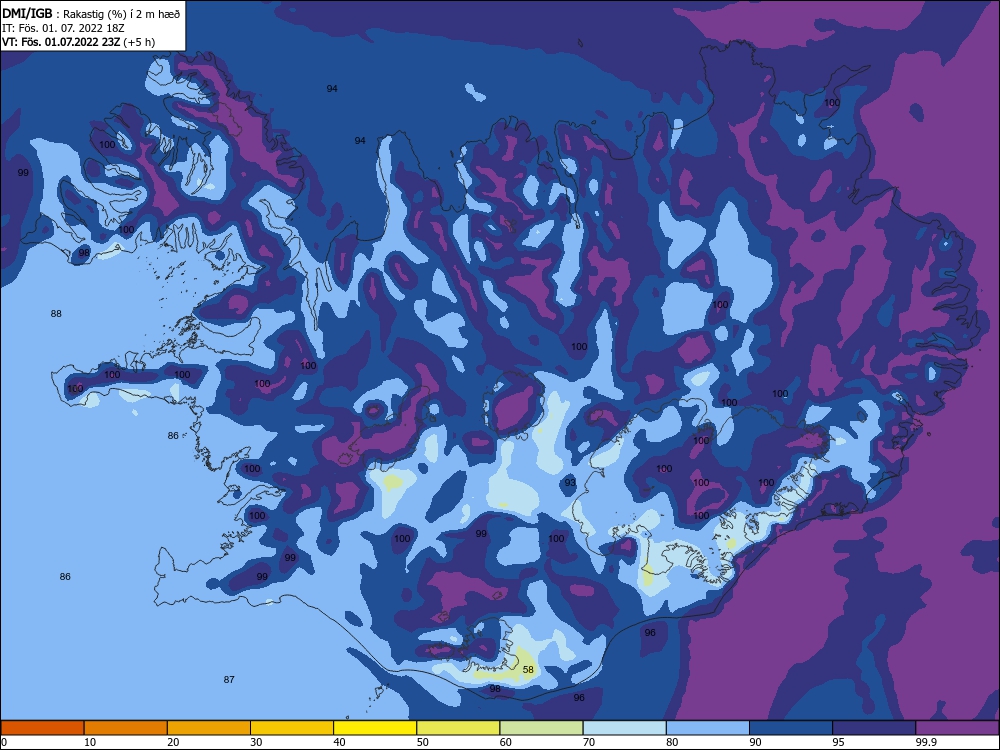The image size is (1000, 750).
Task: Click the legend tick label '99.9'
Action: pyautogui.click(x=926, y=742)
